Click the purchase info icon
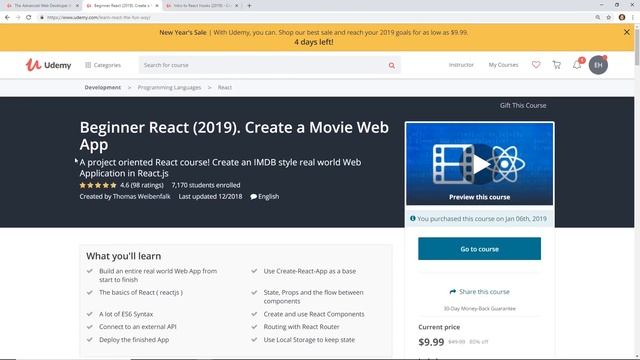Image resolution: width=640 pixels, height=360 pixels. click(413, 218)
